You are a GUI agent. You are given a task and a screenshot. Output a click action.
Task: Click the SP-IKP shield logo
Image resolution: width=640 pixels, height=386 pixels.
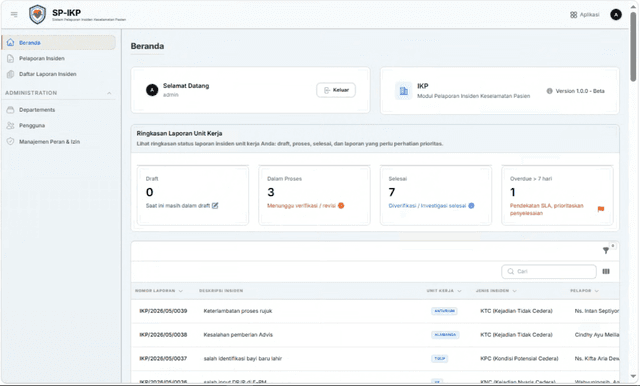tap(37, 15)
